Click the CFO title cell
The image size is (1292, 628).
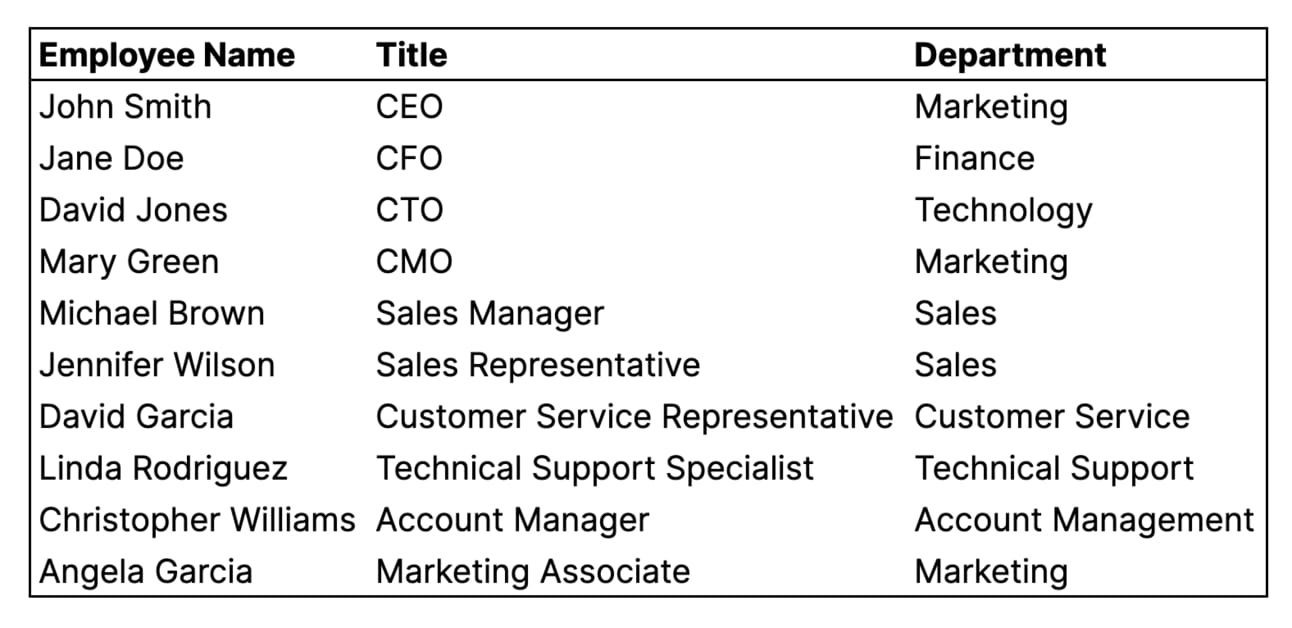point(409,159)
